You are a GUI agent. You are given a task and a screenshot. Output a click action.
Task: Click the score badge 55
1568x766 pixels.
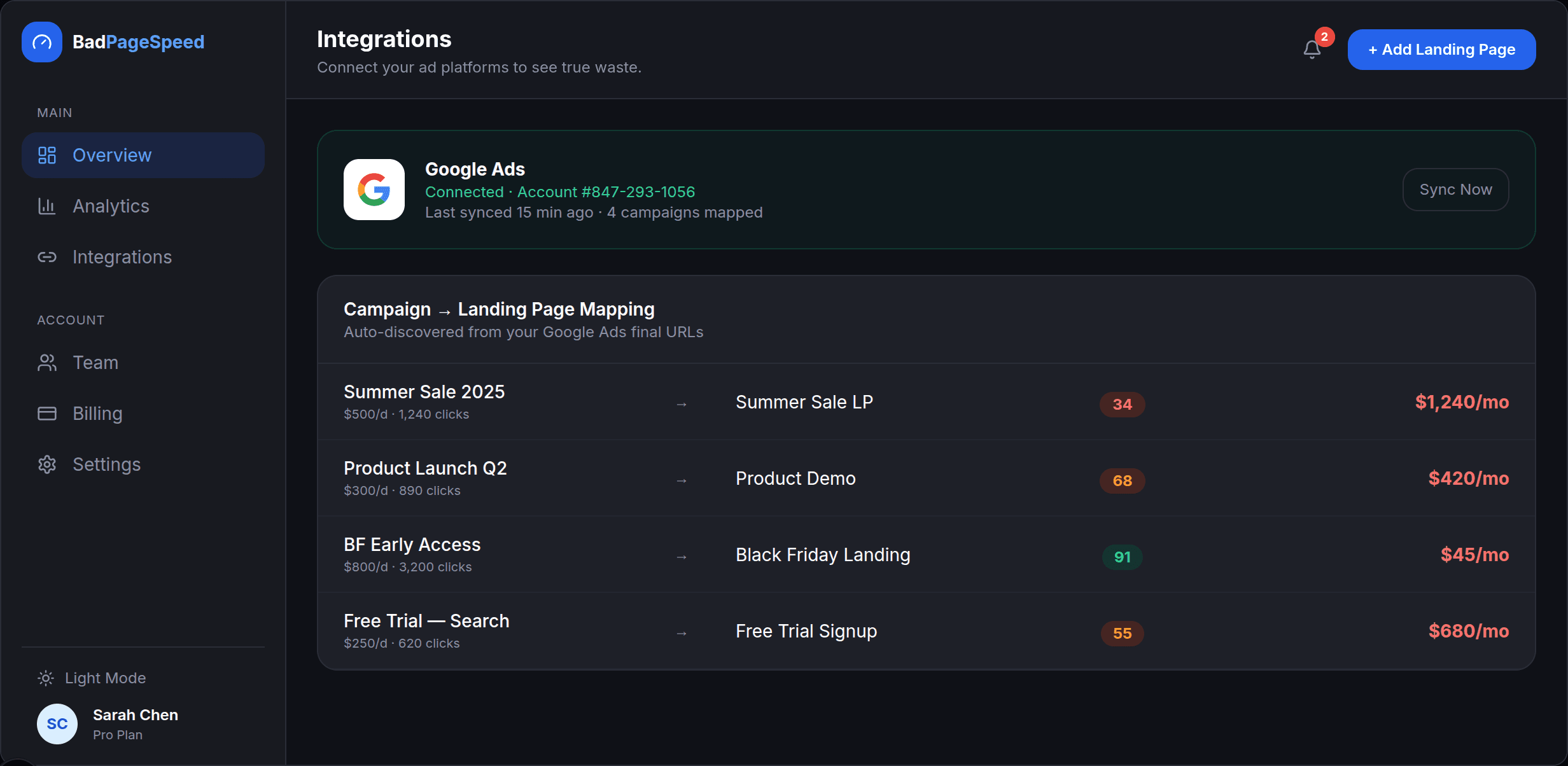[1123, 633]
